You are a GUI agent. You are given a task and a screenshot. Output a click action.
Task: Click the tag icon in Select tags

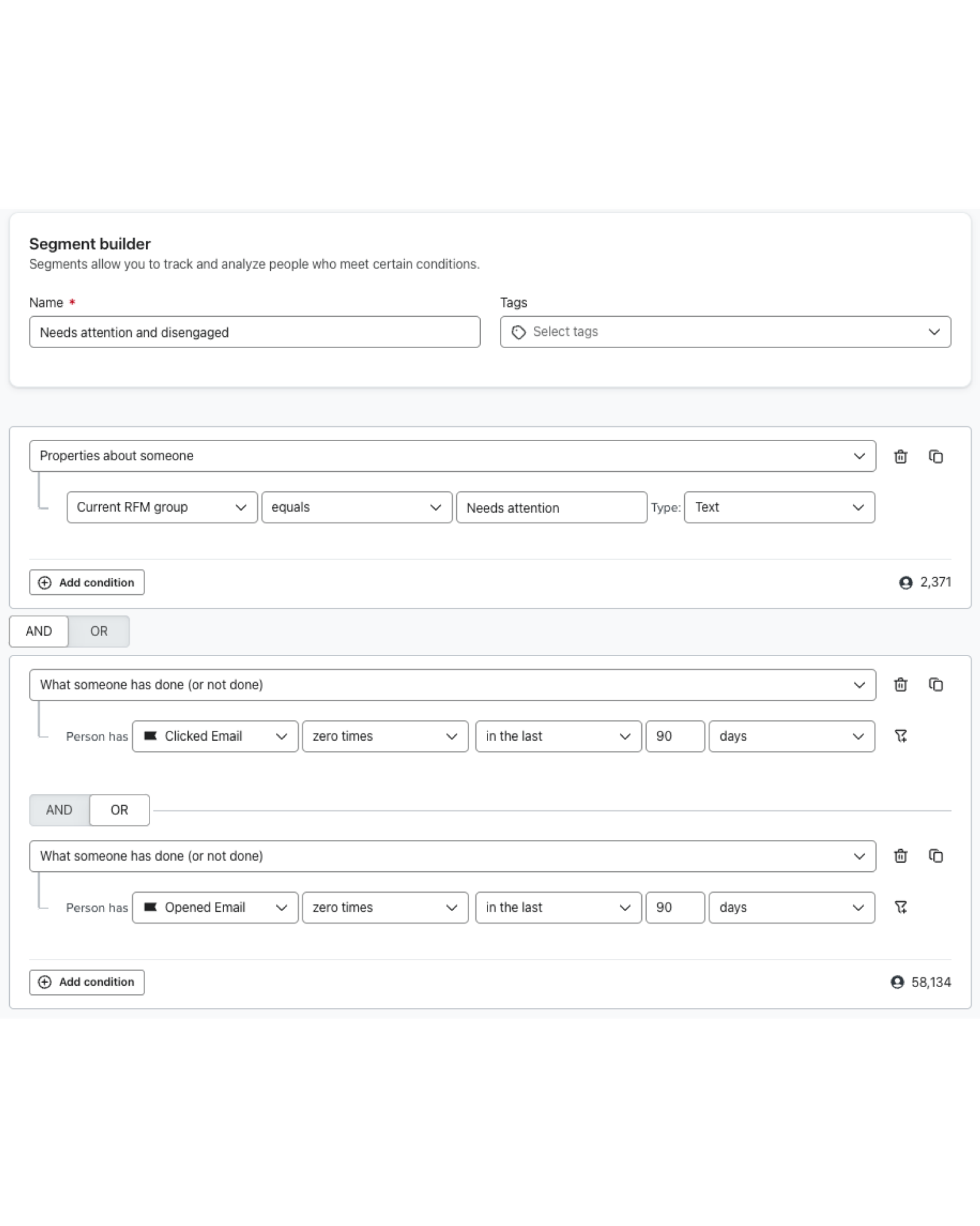point(519,332)
